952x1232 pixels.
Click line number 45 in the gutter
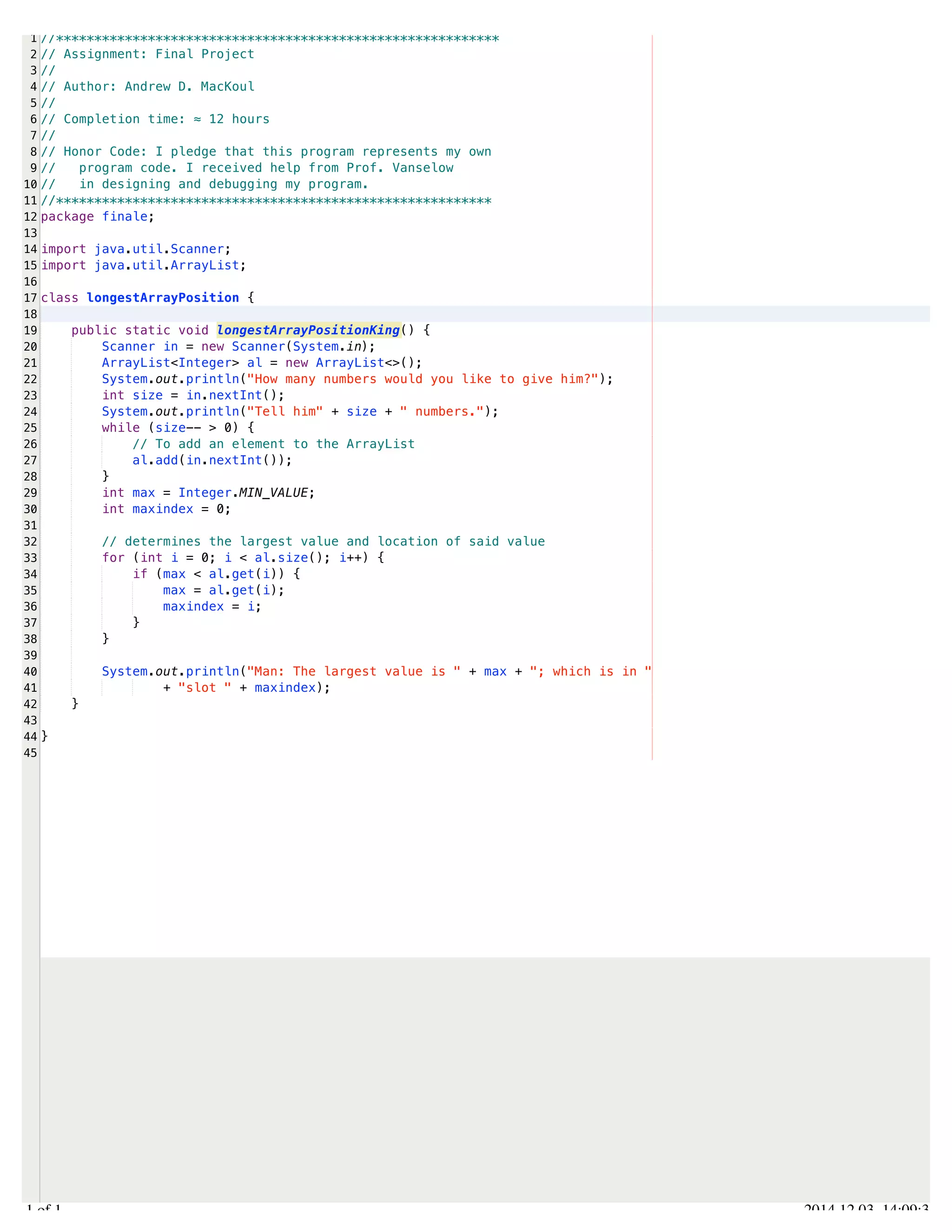(x=31, y=753)
